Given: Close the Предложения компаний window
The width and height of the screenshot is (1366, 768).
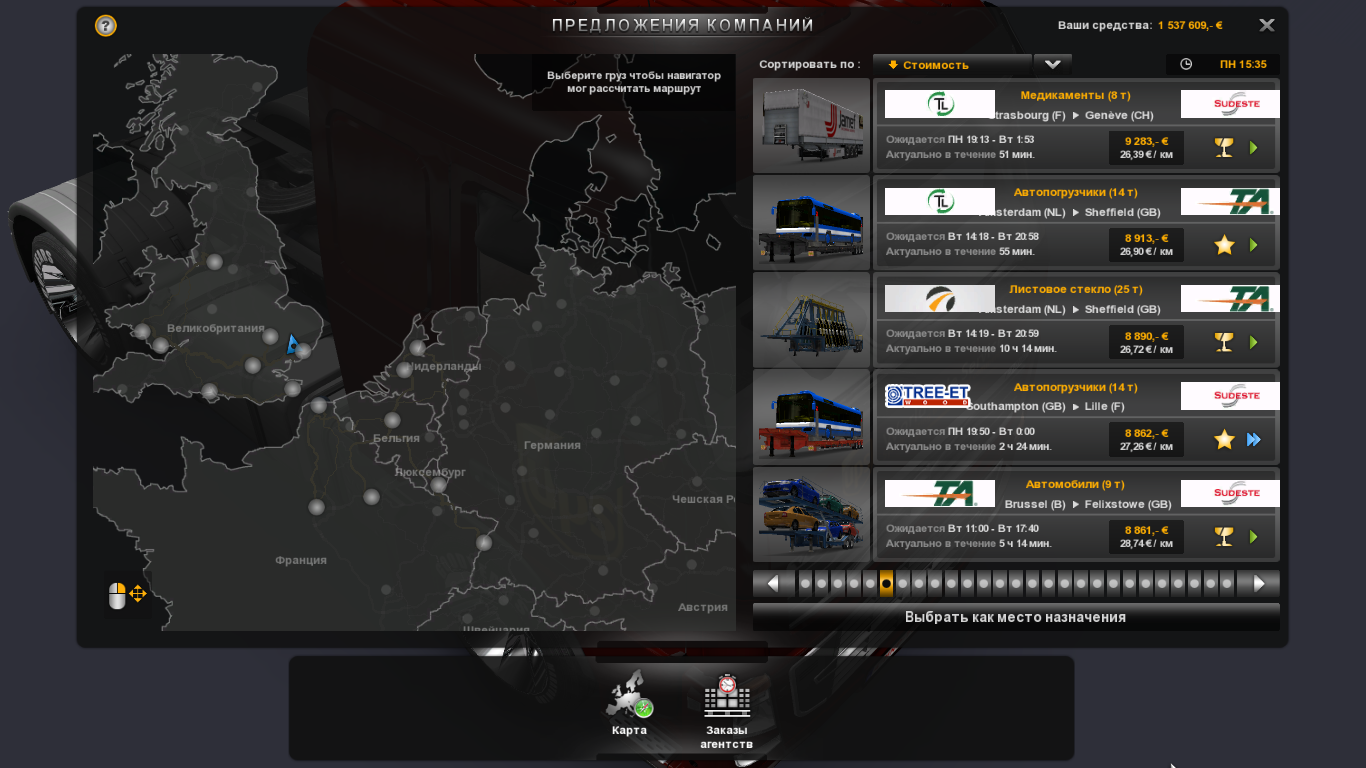Looking at the screenshot, I should [x=1267, y=25].
